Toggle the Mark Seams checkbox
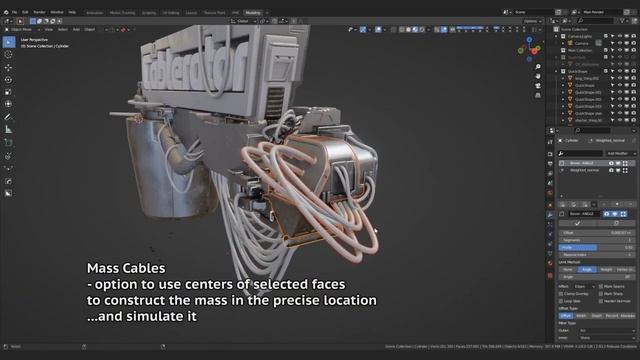Image resolution: width=640 pixels, height=360 pixels. [x=601, y=287]
